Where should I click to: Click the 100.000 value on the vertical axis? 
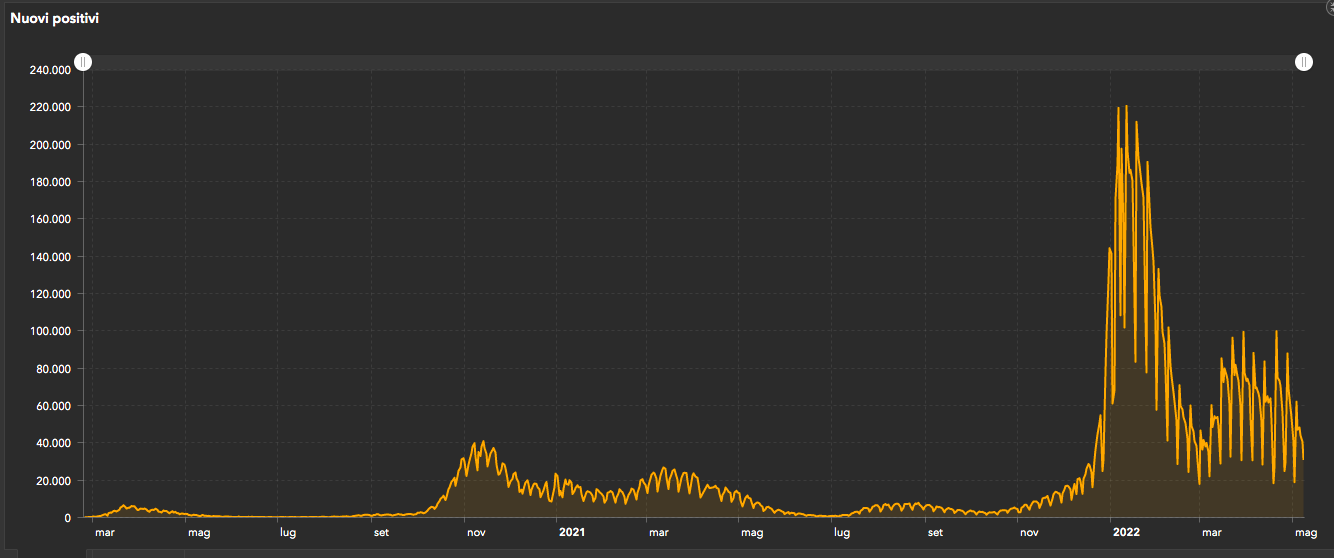50,331
